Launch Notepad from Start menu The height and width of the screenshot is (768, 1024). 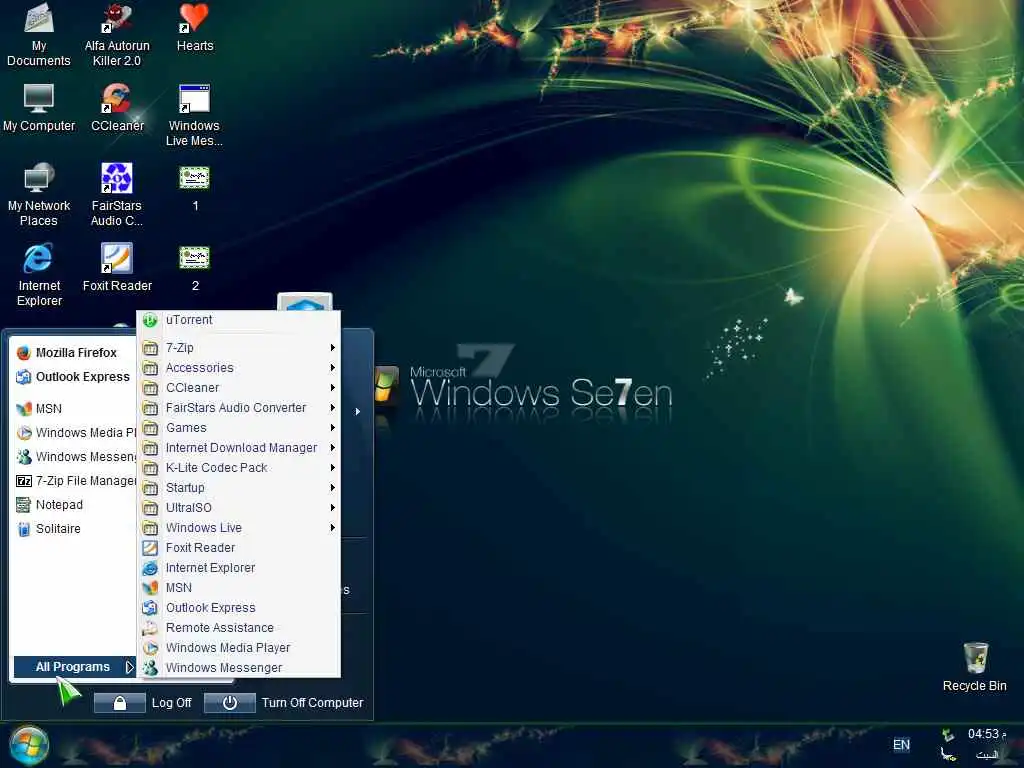pyautogui.click(x=72, y=505)
